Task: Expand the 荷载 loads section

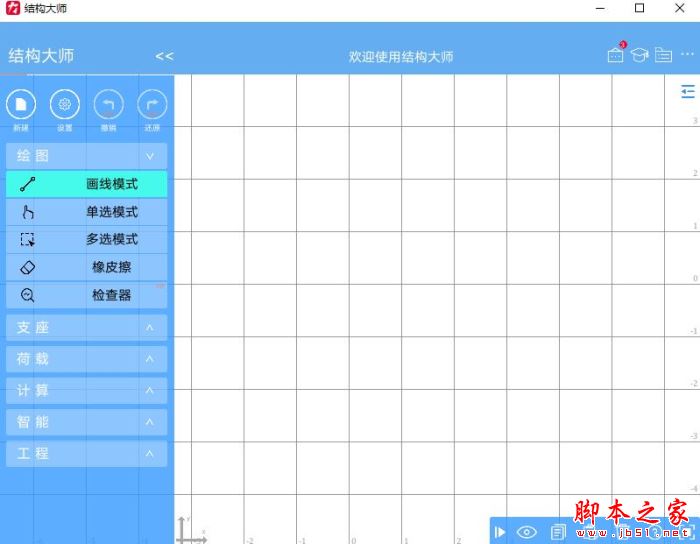Action: click(x=87, y=359)
